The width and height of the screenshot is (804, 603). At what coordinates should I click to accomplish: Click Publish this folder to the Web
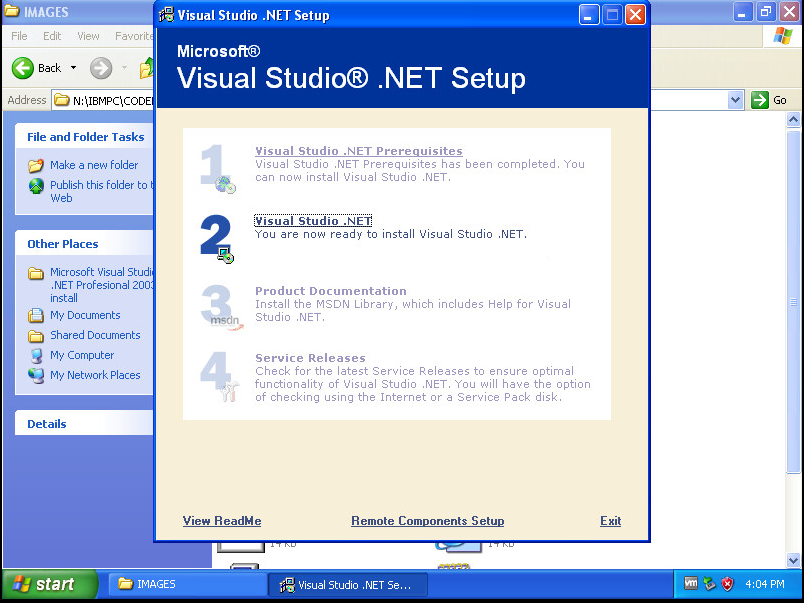102,191
